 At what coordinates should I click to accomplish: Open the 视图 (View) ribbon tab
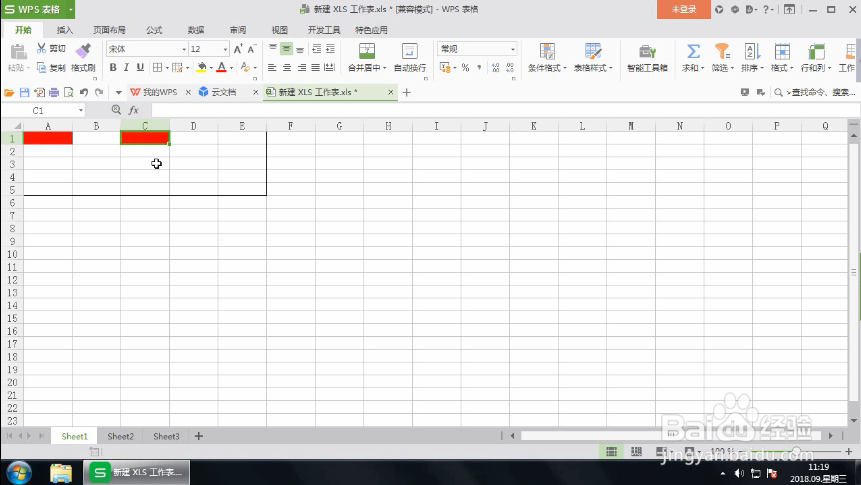click(279, 30)
